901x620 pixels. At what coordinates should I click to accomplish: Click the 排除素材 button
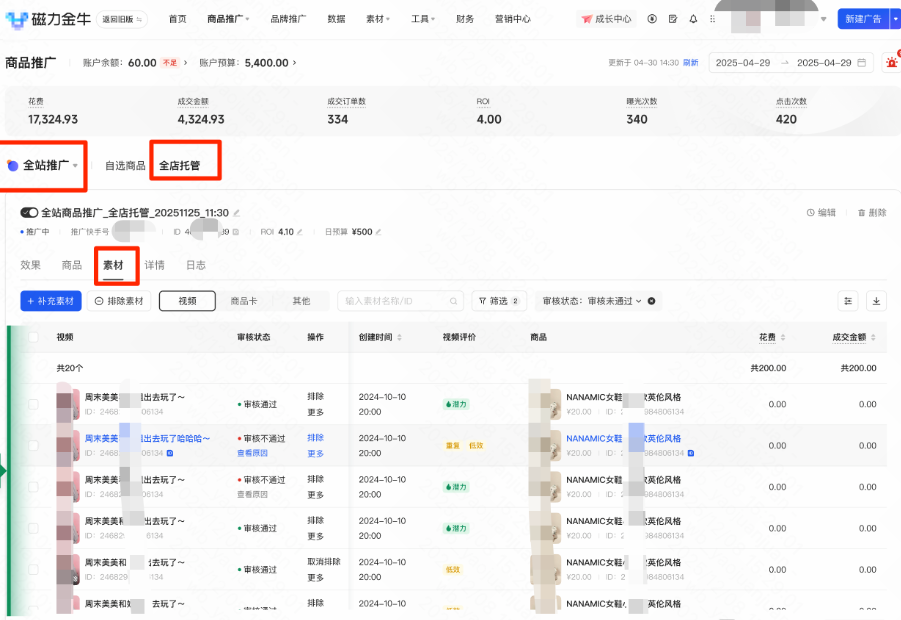[119, 301]
